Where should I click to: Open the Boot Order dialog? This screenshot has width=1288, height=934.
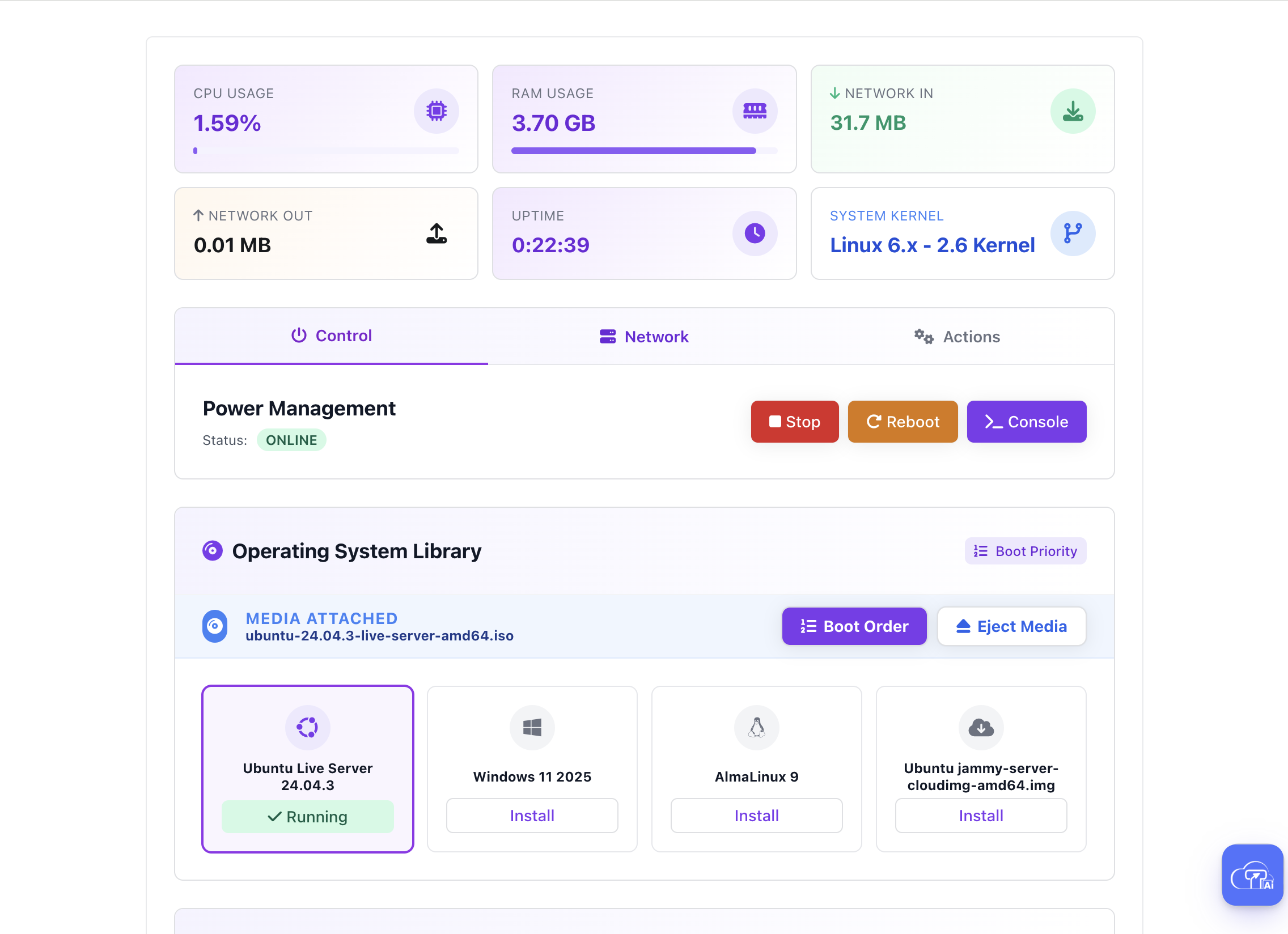(854, 626)
